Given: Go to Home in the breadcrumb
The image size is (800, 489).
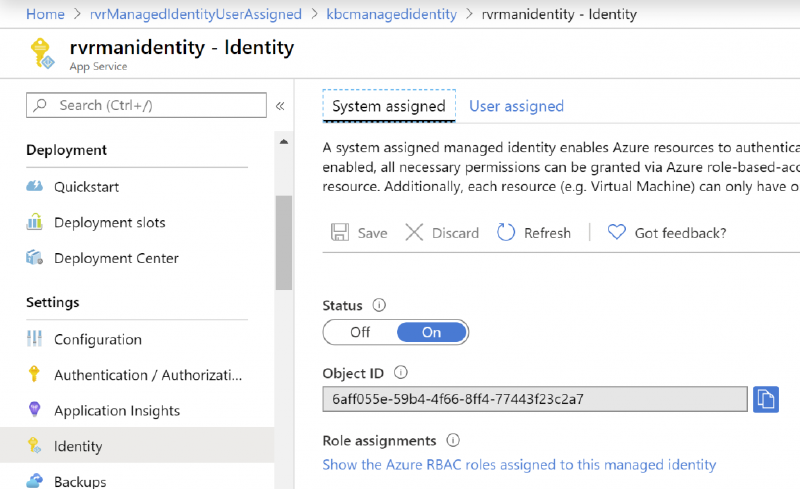Looking at the screenshot, I should click(45, 14).
